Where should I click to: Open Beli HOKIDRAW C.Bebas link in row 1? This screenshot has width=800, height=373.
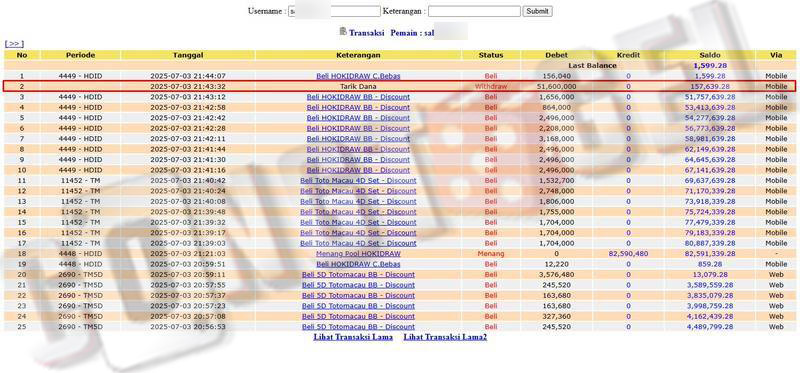(358, 76)
